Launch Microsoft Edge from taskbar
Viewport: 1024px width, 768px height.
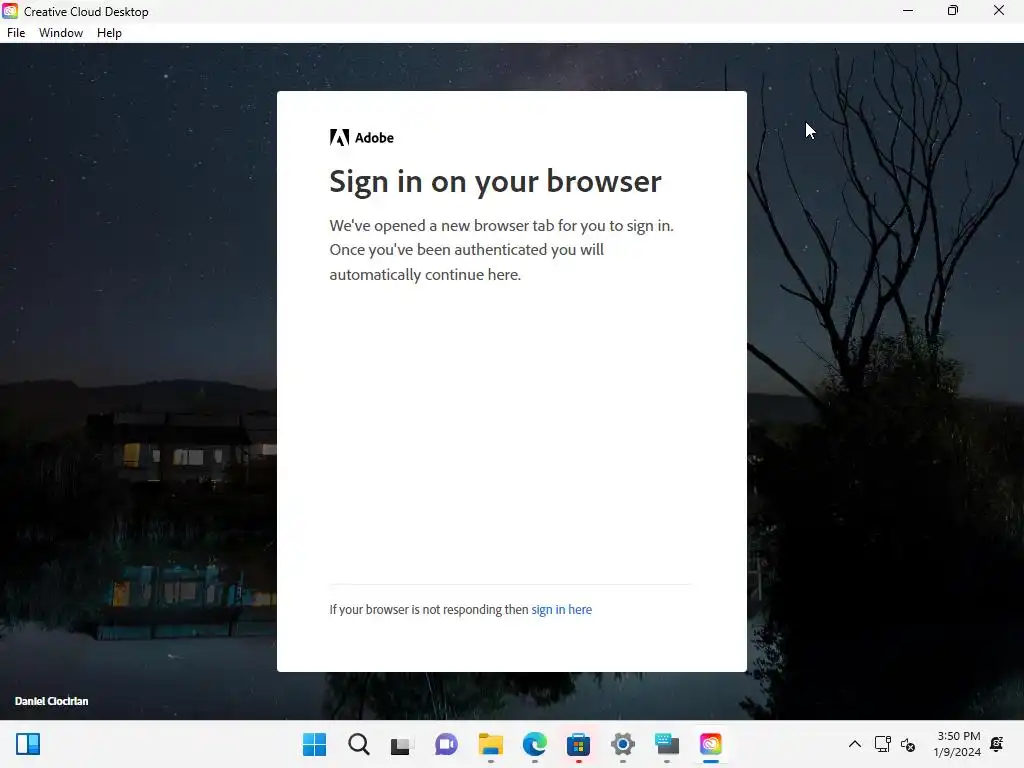tap(534, 744)
